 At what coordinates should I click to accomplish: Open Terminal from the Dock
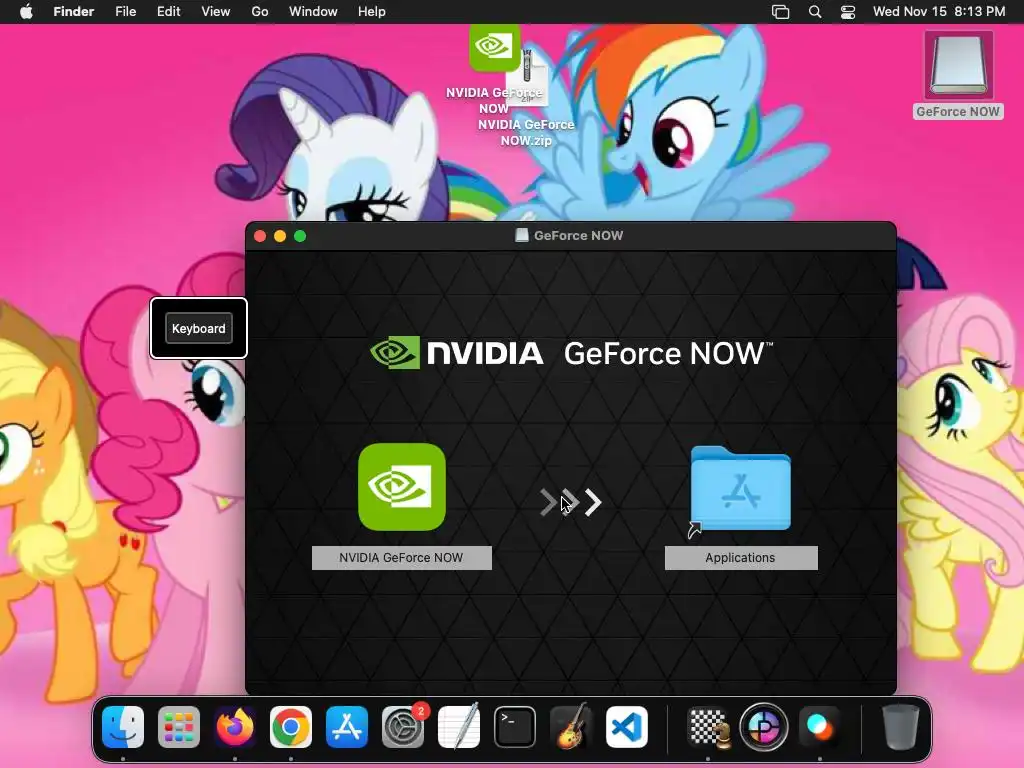[515, 727]
